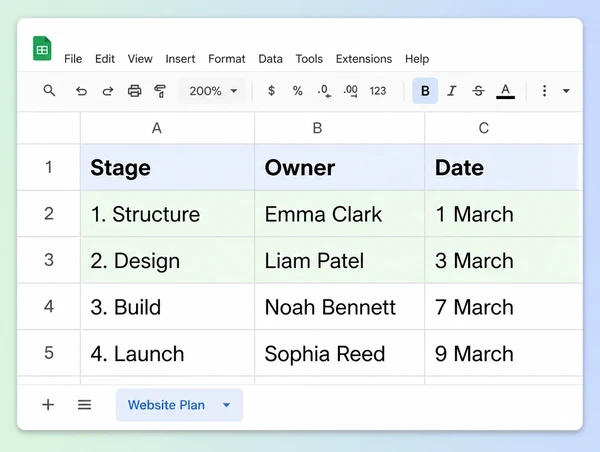This screenshot has width=600, height=452.
Task: Select row 4 header
Action: coord(49,307)
